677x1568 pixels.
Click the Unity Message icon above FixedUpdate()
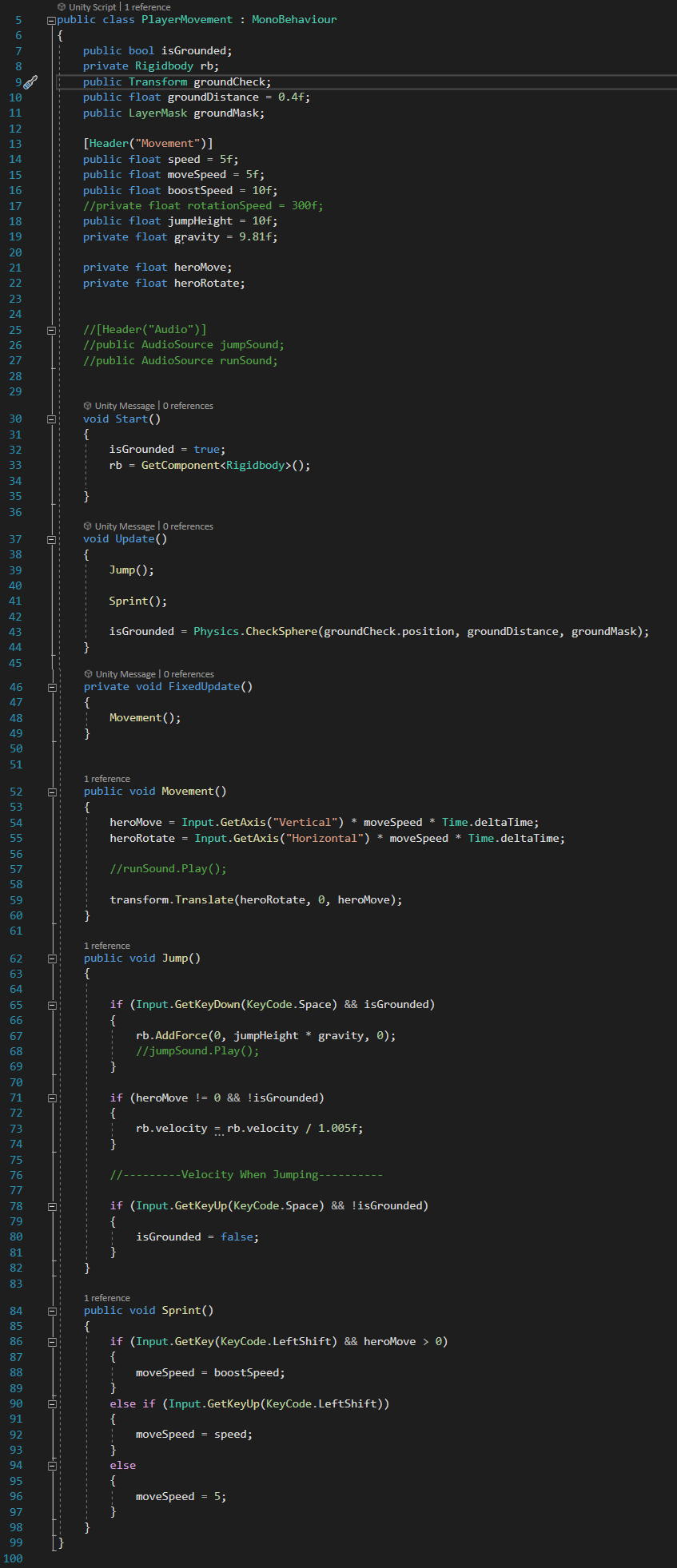(88, 674)
